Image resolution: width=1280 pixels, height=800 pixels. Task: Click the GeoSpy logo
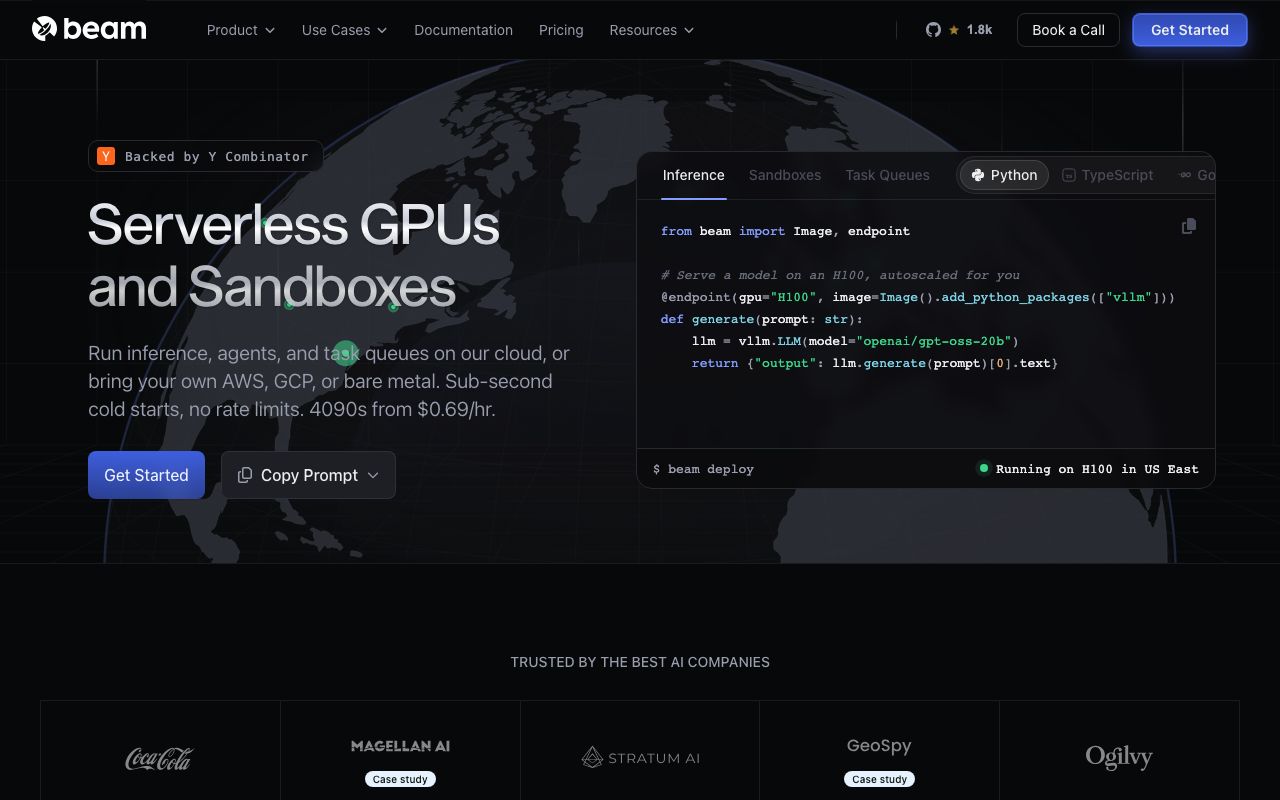tap(879, 746)
